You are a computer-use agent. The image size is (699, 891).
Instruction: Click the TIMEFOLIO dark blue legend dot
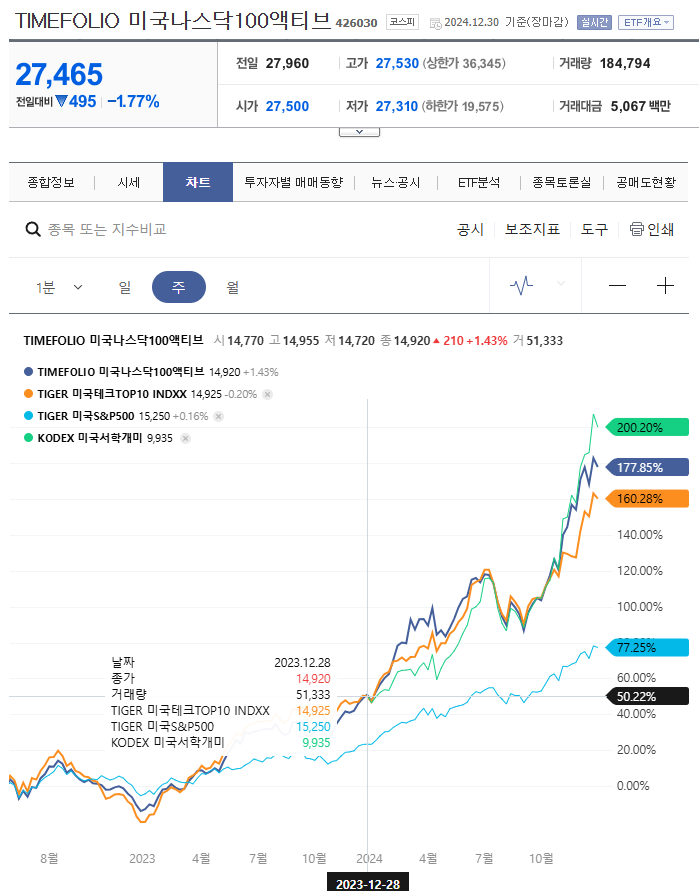click(28, 372)
